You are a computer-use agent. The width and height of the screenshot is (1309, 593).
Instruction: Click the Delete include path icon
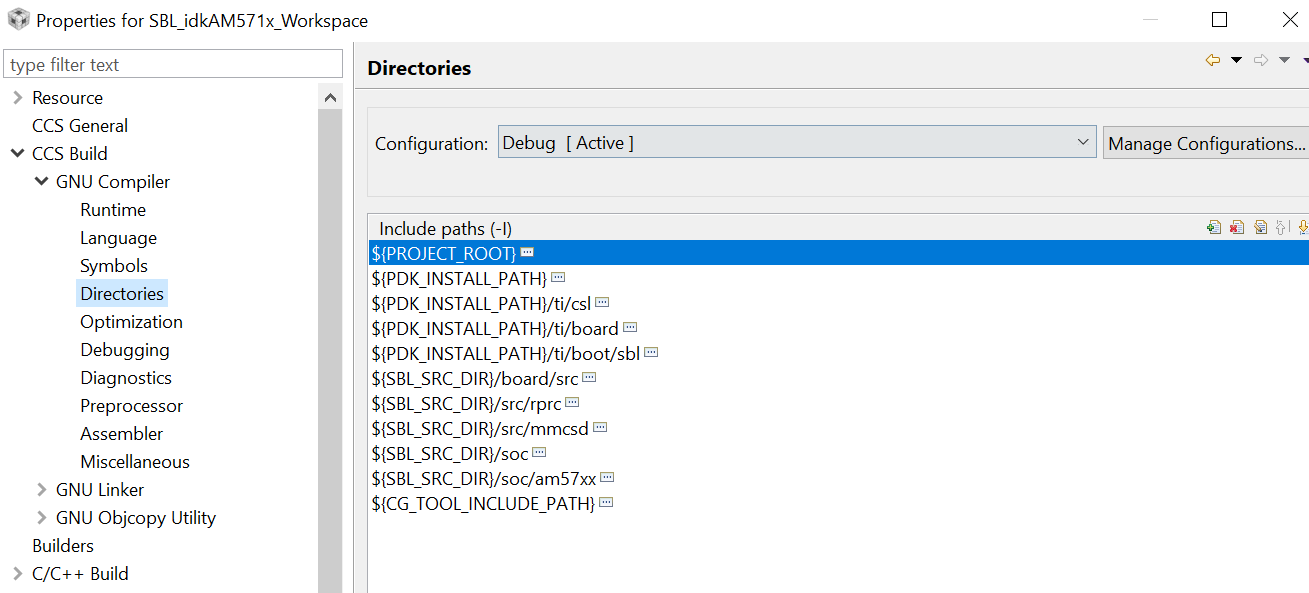pyautogui.click(x=1237, y=228)
